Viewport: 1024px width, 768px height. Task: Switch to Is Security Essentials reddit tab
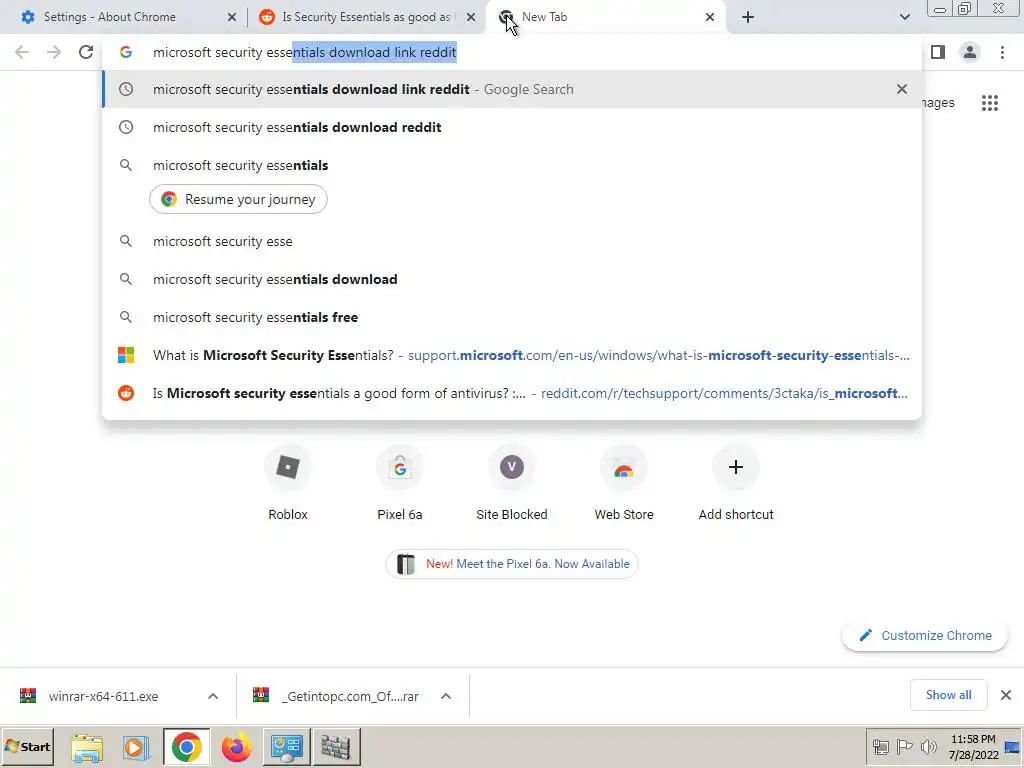(x=367, y=17)
